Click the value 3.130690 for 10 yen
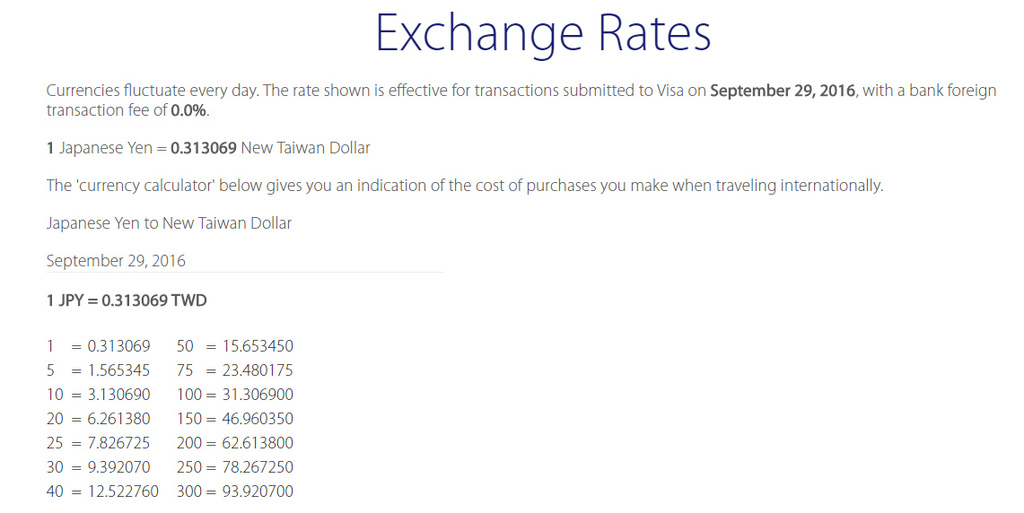Image resolution: width=1024 pixels, height=513 pixels. 119,394
